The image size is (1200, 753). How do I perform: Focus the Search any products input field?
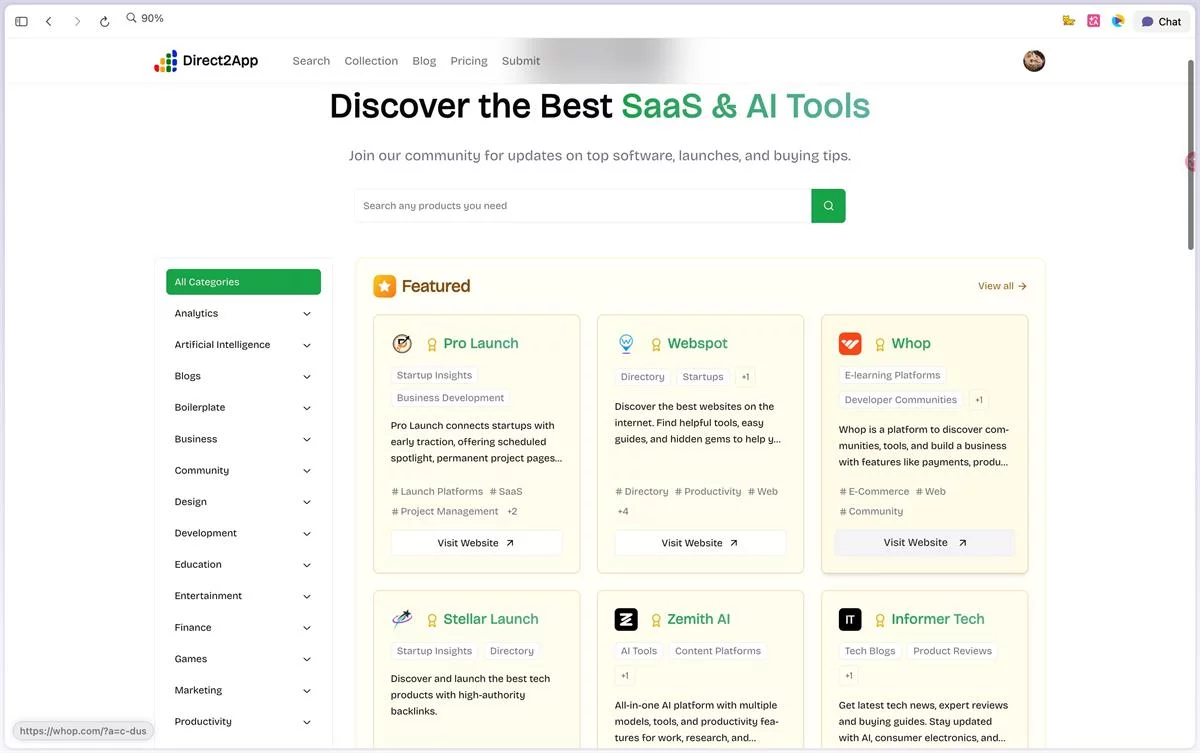[x=582, y=206]
